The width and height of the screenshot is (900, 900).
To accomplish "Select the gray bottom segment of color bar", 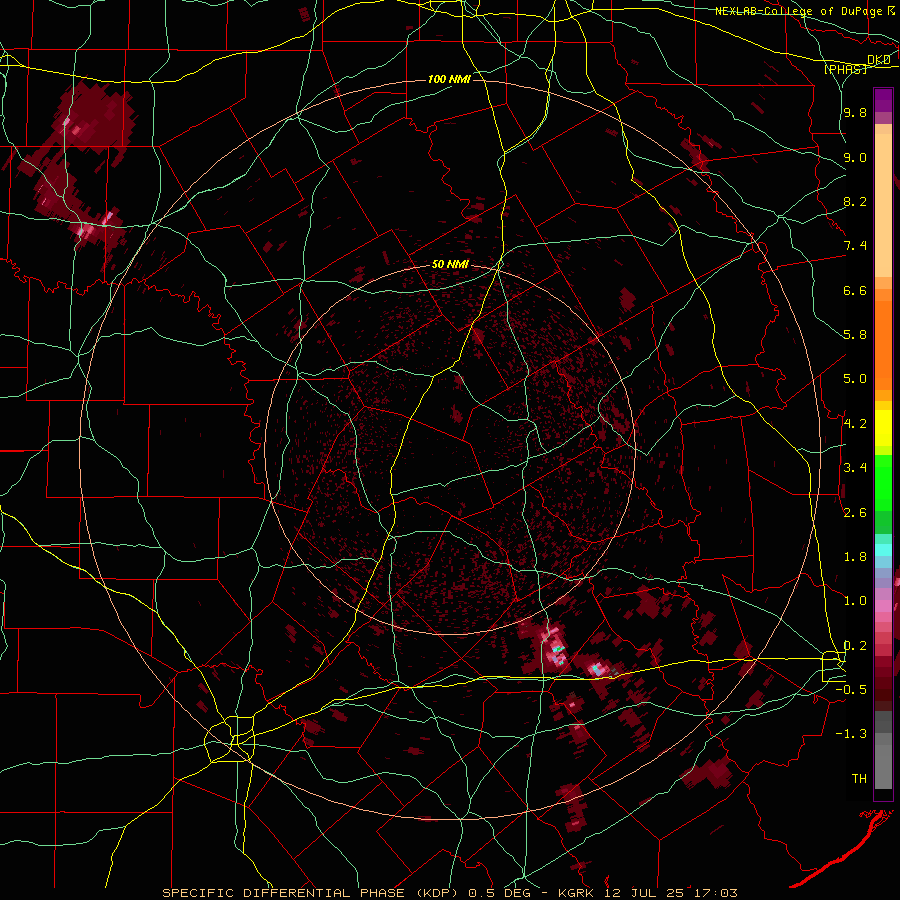I will pyautogui.click(x=883, y=766).
